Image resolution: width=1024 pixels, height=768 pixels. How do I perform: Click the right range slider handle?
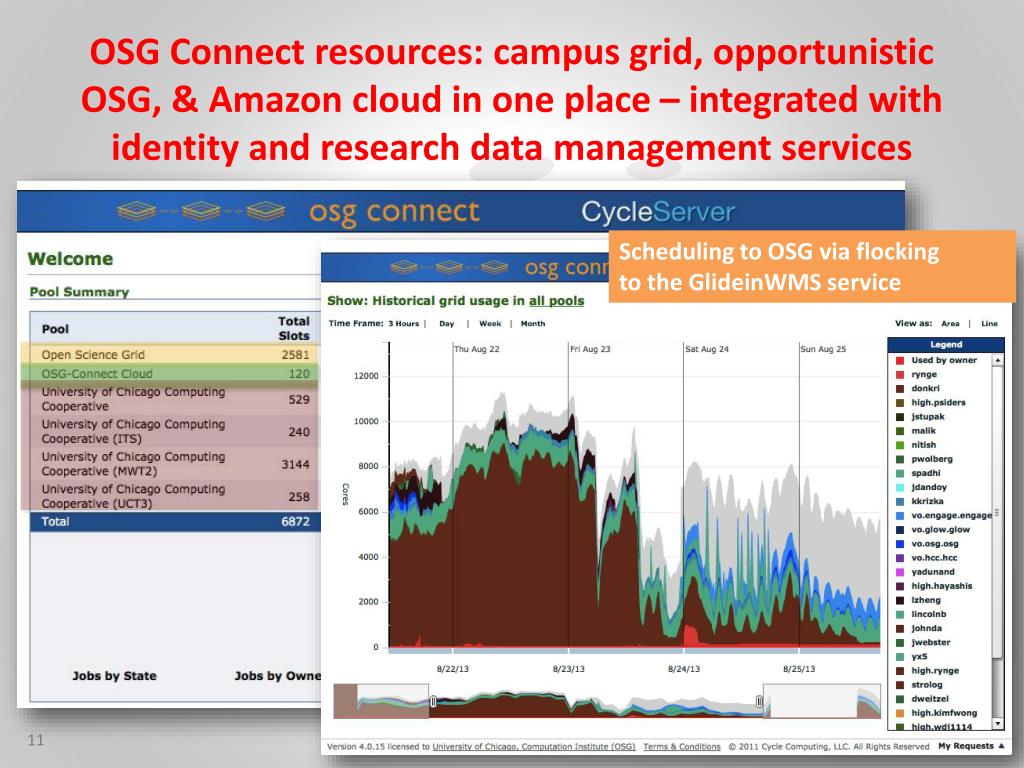pyautogui.click(x=759, y=701)
